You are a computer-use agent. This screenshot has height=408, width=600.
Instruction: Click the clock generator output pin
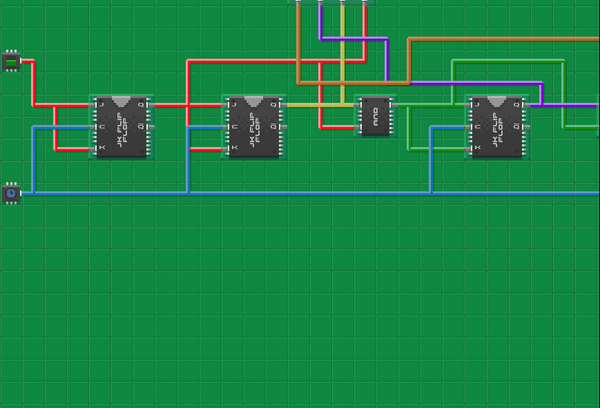[21, 193]
